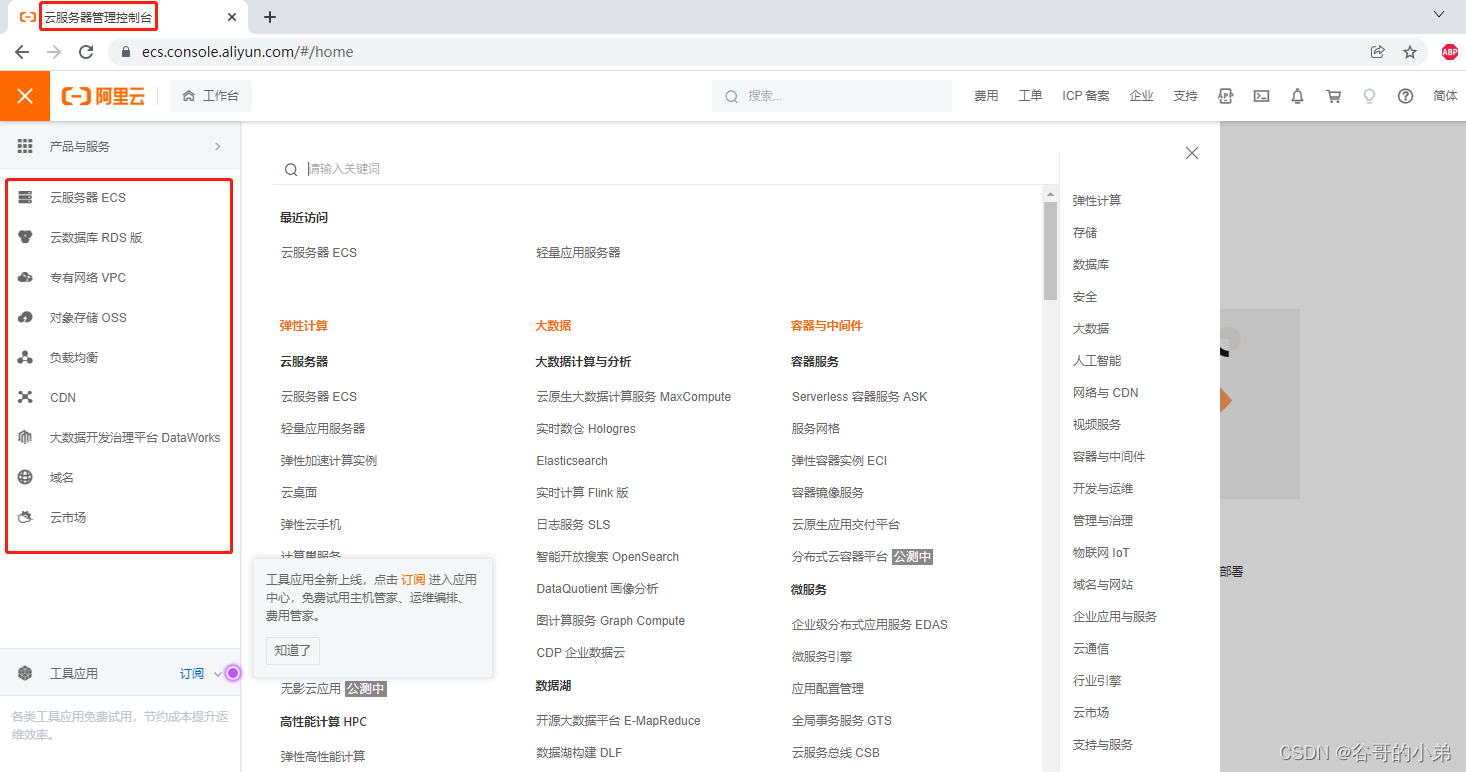1466x772 pixels.
Task: Close the product panel with X
Action: pos(1192,153)
